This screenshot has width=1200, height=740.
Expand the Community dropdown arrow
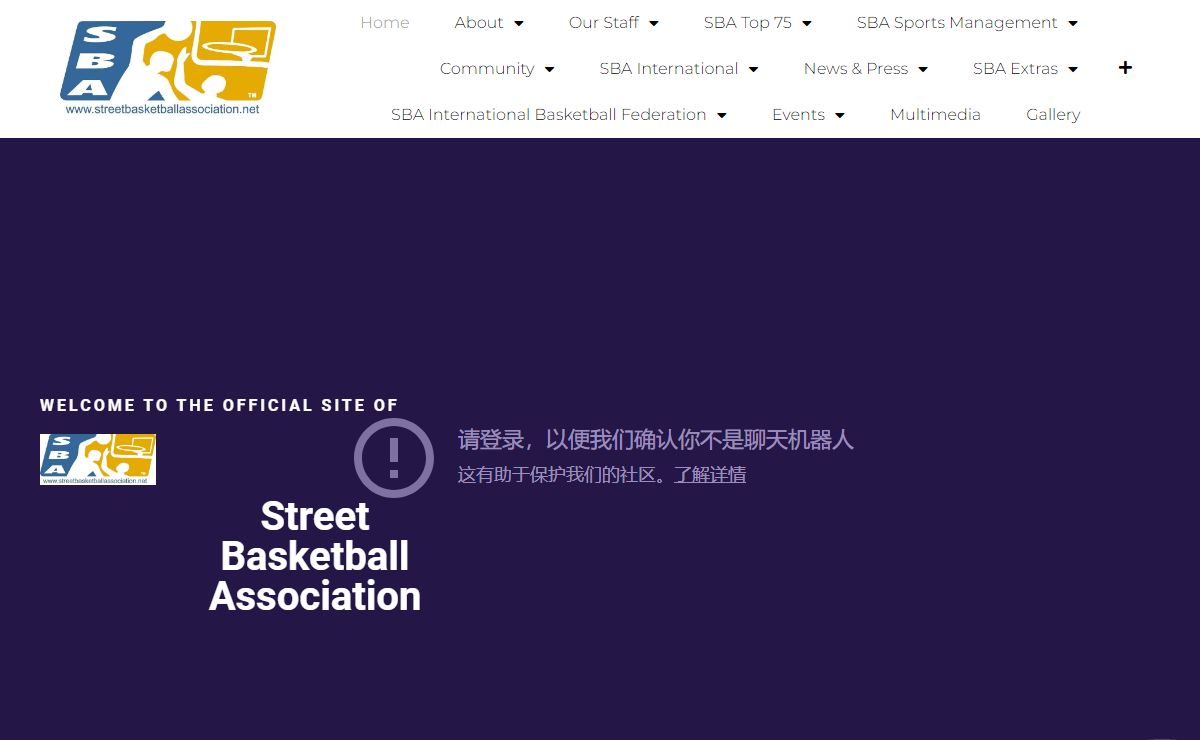click(549, 69)
